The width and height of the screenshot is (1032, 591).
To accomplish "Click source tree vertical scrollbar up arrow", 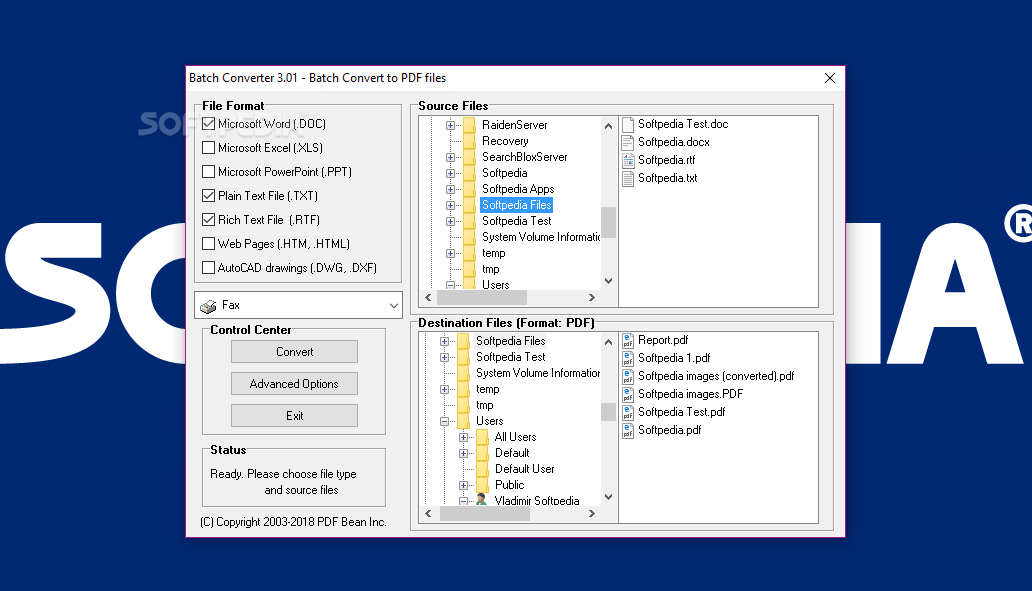I will (608, 126).
